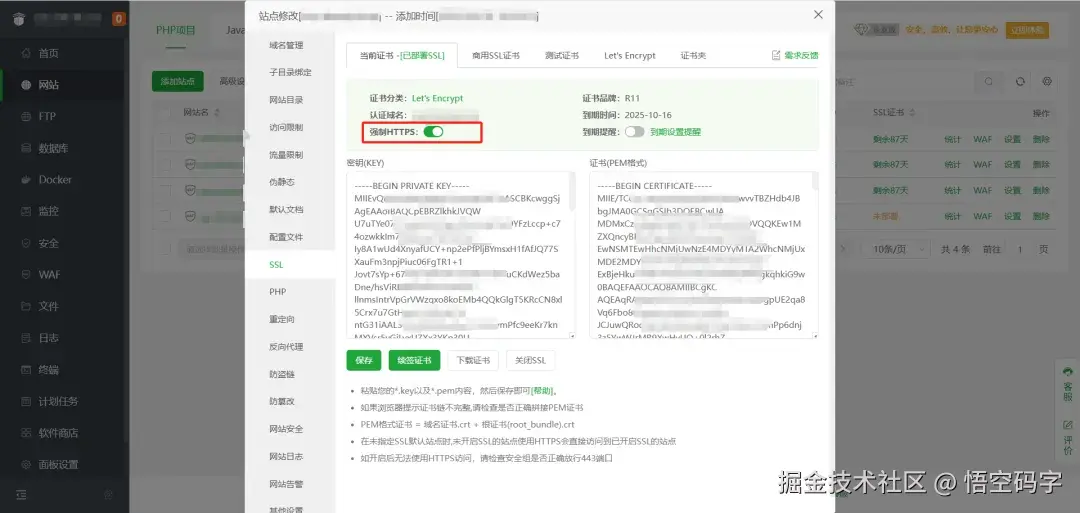
Task: Switch to the 测试证书 tab
Action: click(561, 56)
